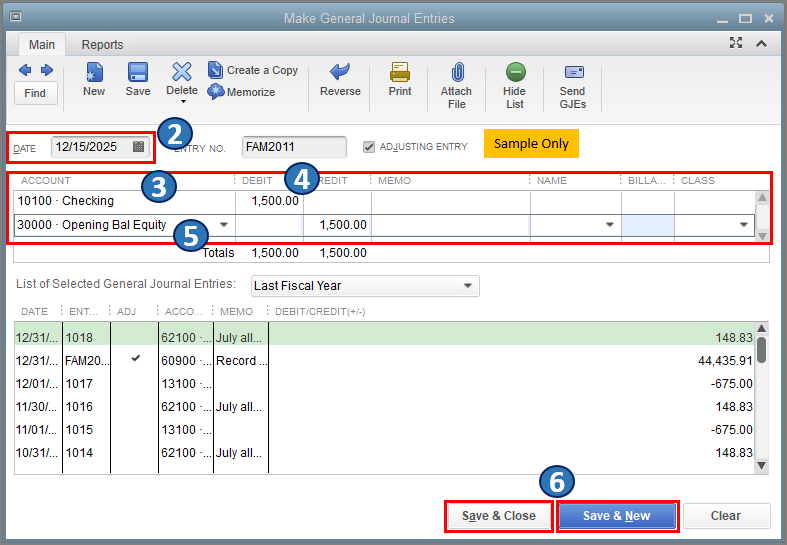Click the Billable cell in second row
The image size is (787, 545).
click(647, 225)
